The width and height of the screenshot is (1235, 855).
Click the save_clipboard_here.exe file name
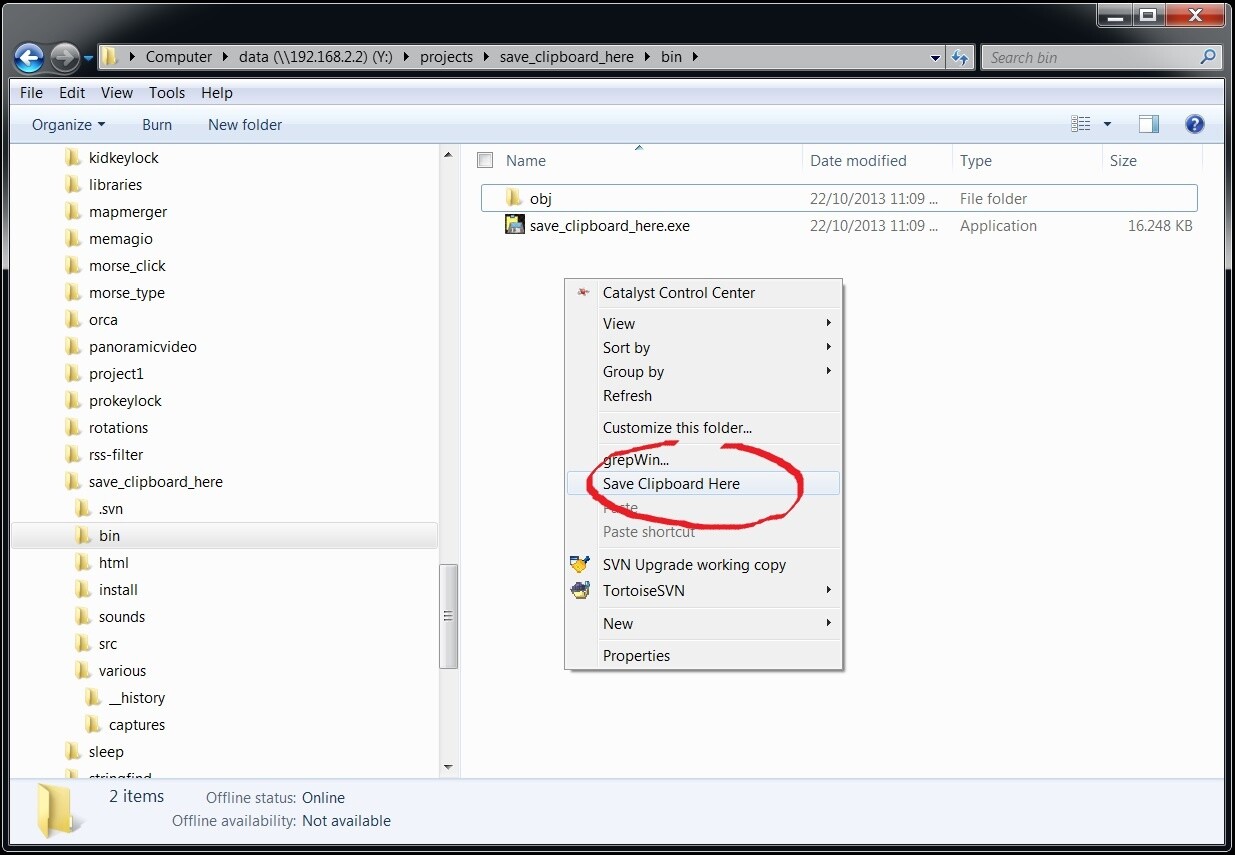coord(610,225)
